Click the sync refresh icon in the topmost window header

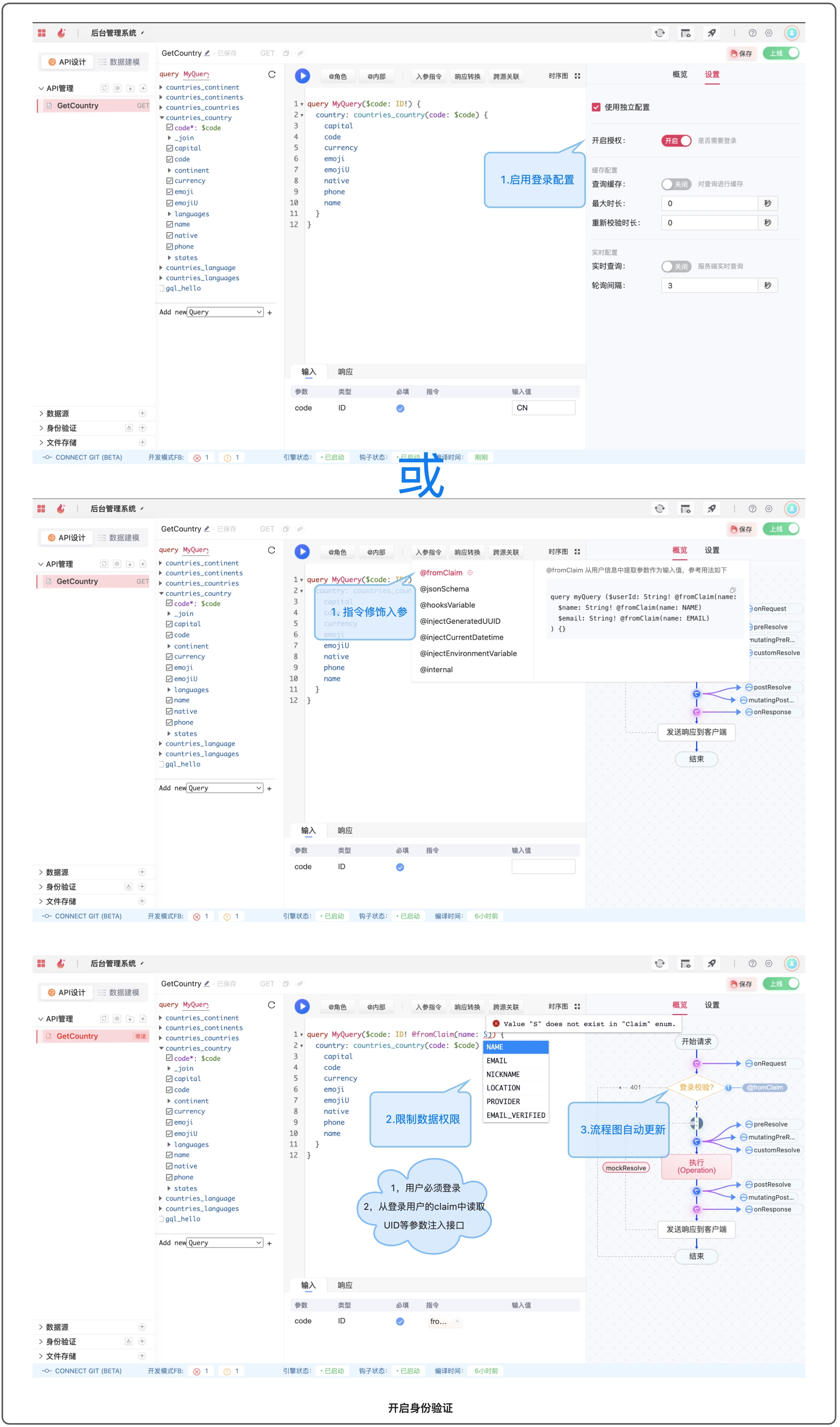659,33
